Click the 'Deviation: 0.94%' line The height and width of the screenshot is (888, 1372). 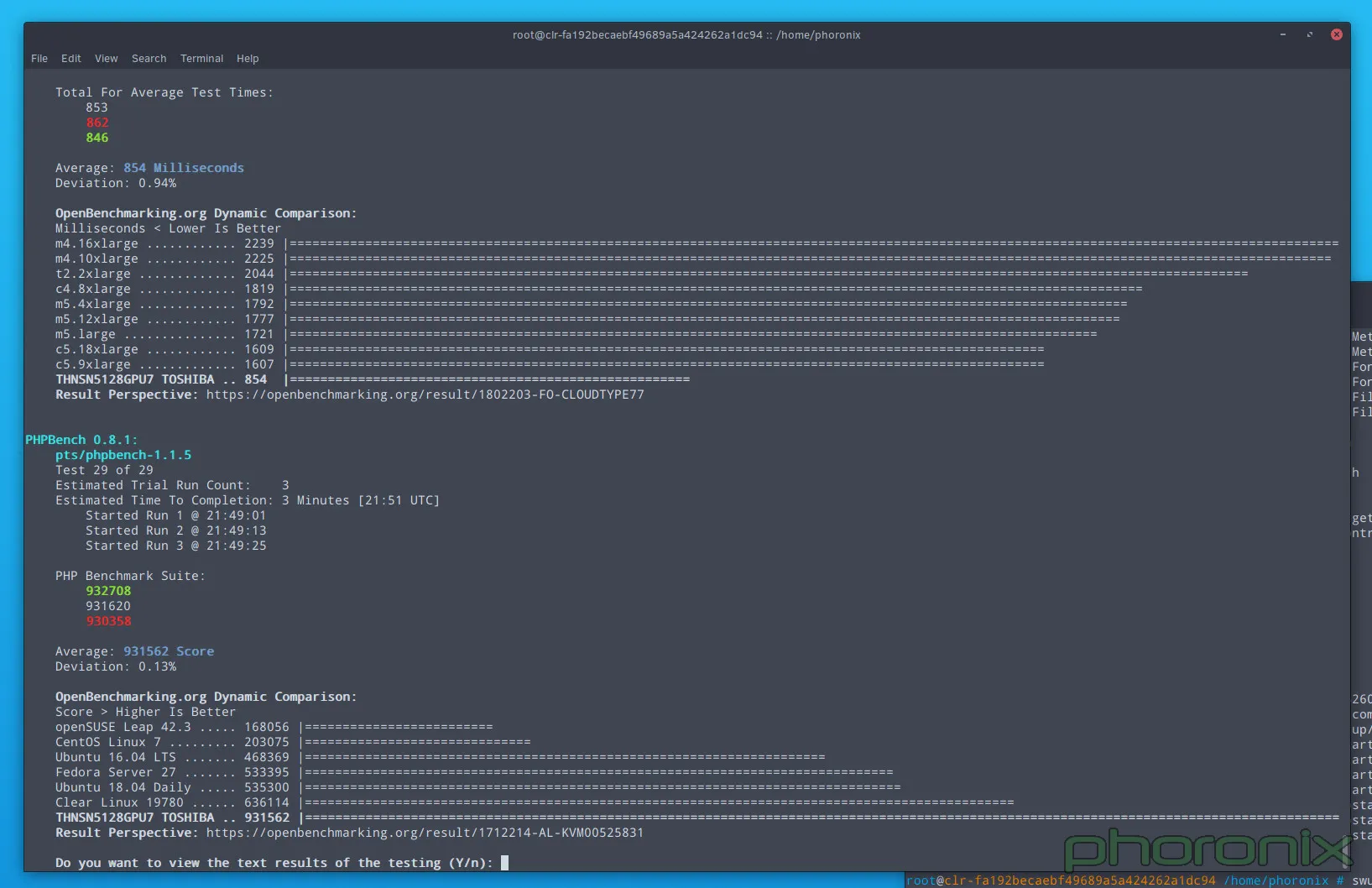point(116,183)
